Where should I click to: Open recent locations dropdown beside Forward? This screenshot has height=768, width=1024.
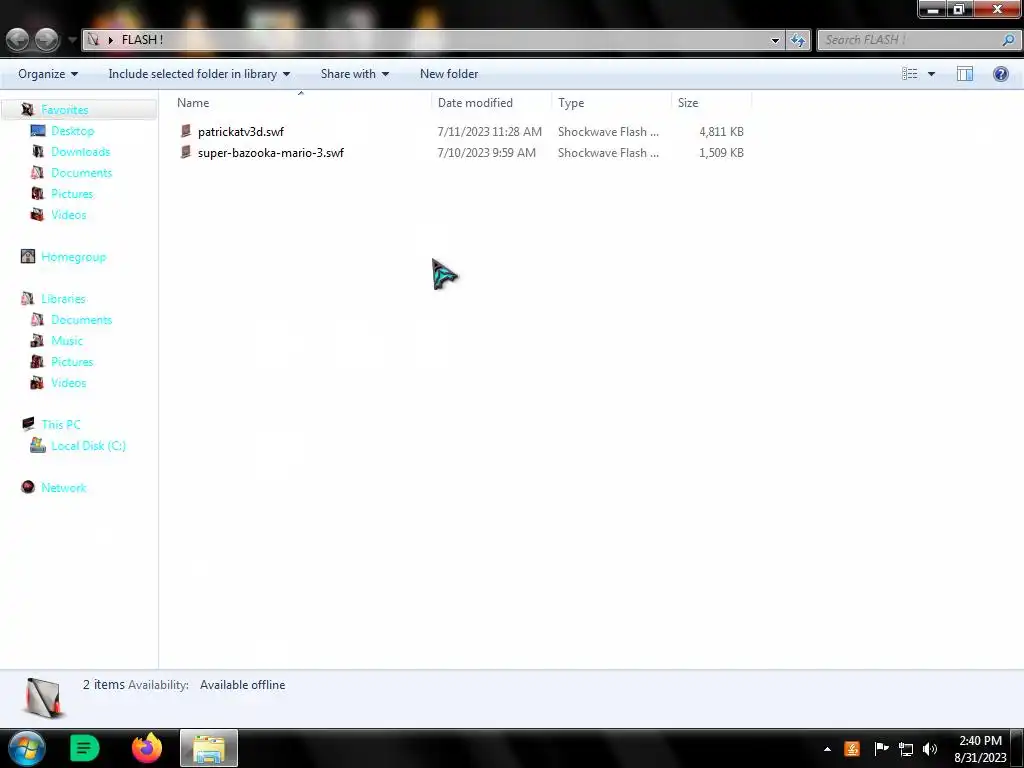(72, 40)
